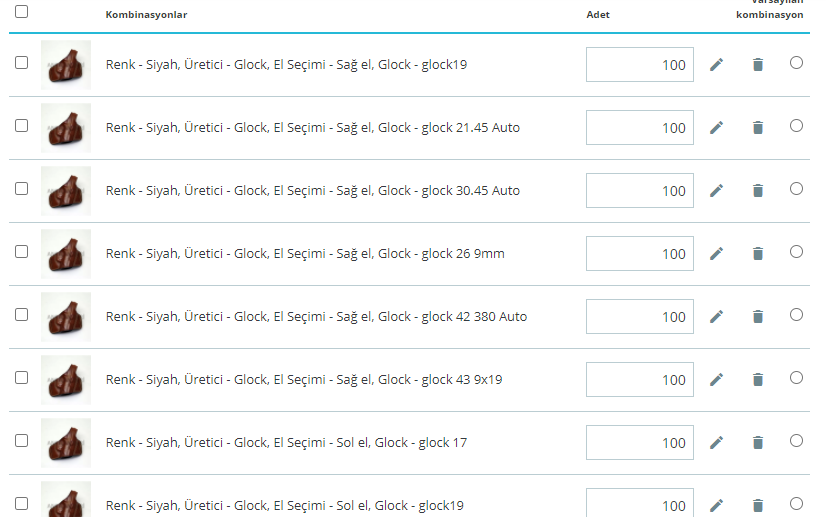Edit the glock 21.45 Auto combination
The width and height of the screenshot is (826, 517).
tap(716, 128)
